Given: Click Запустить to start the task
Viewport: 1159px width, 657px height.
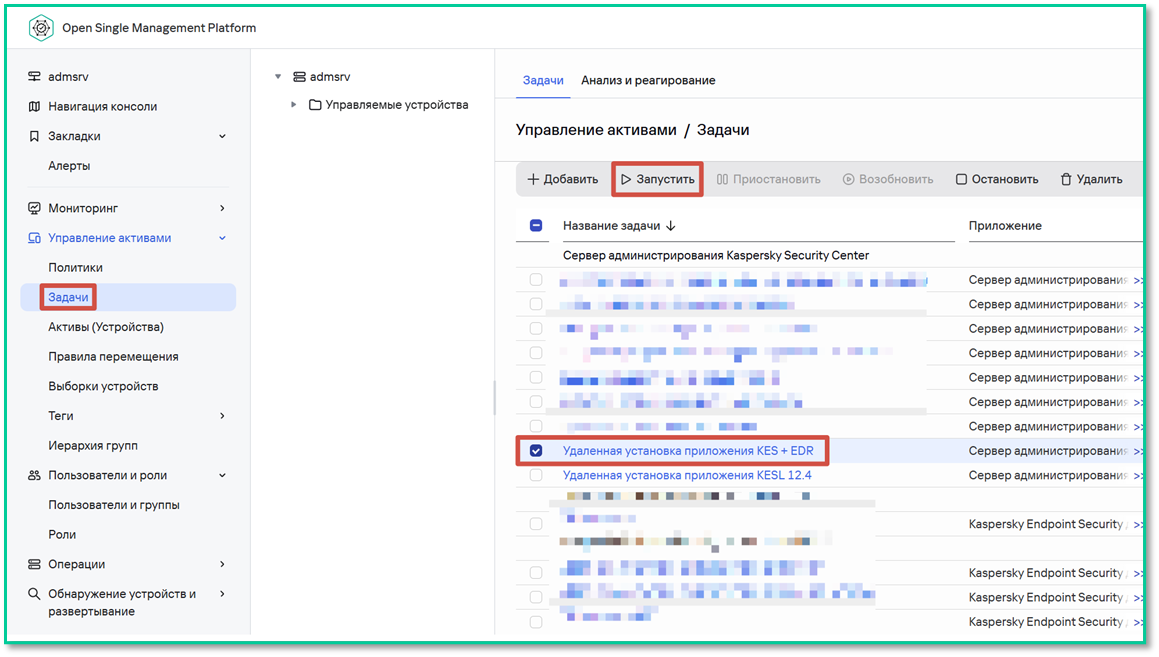Looking at the screenshot, I should point(658,180).
